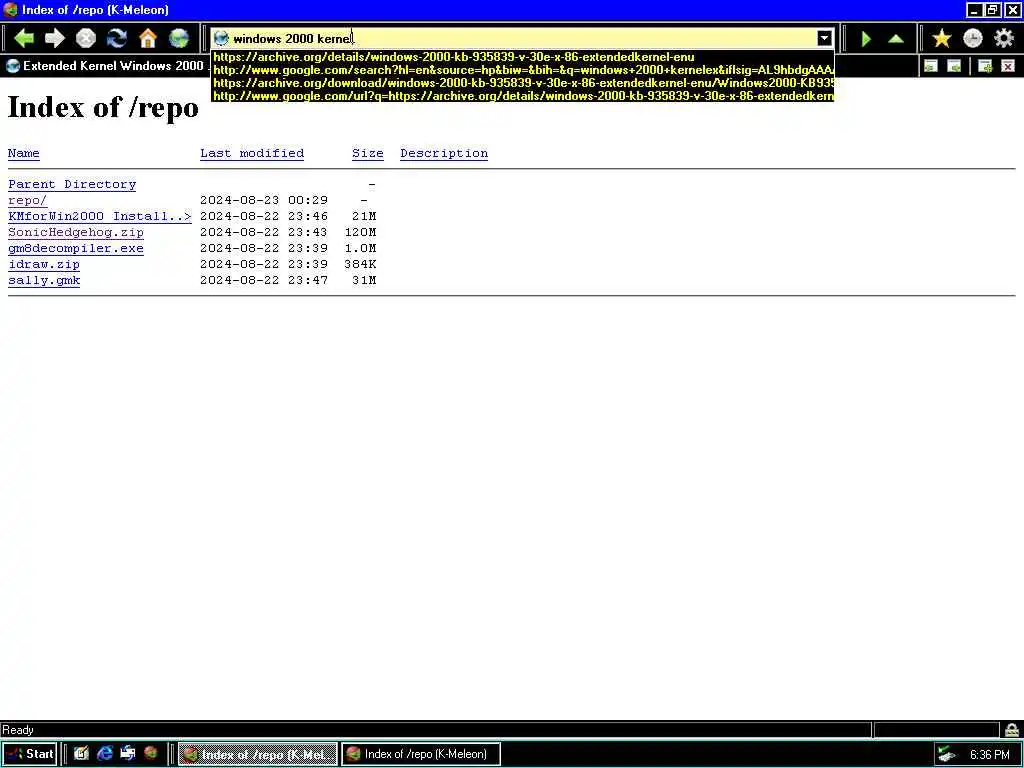Screen dimensions: 1024x768
Task: Click the site icon in address bar
Action: coord(221,39)
